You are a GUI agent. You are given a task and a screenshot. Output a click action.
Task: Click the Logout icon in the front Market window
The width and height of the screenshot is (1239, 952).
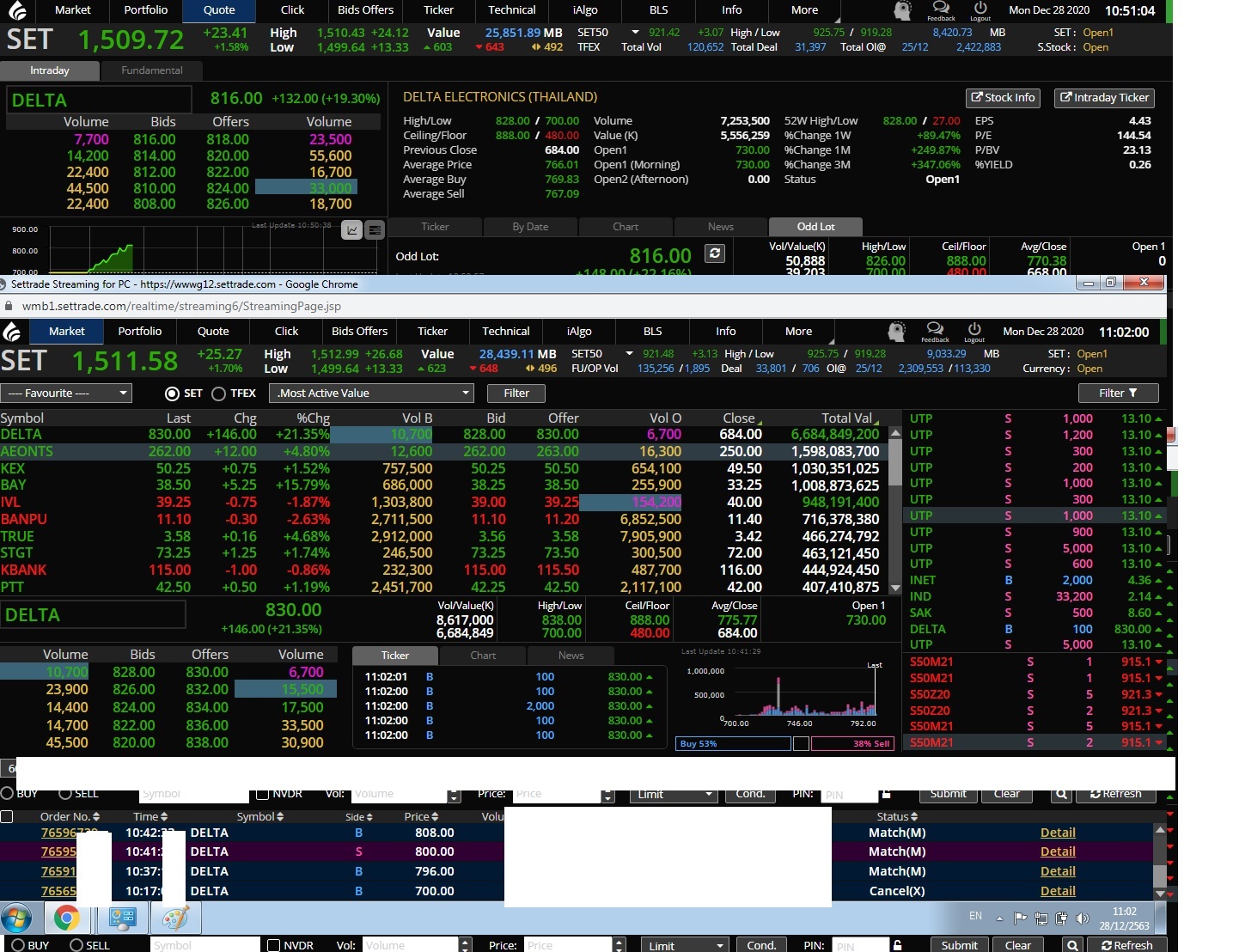[974, 332]
